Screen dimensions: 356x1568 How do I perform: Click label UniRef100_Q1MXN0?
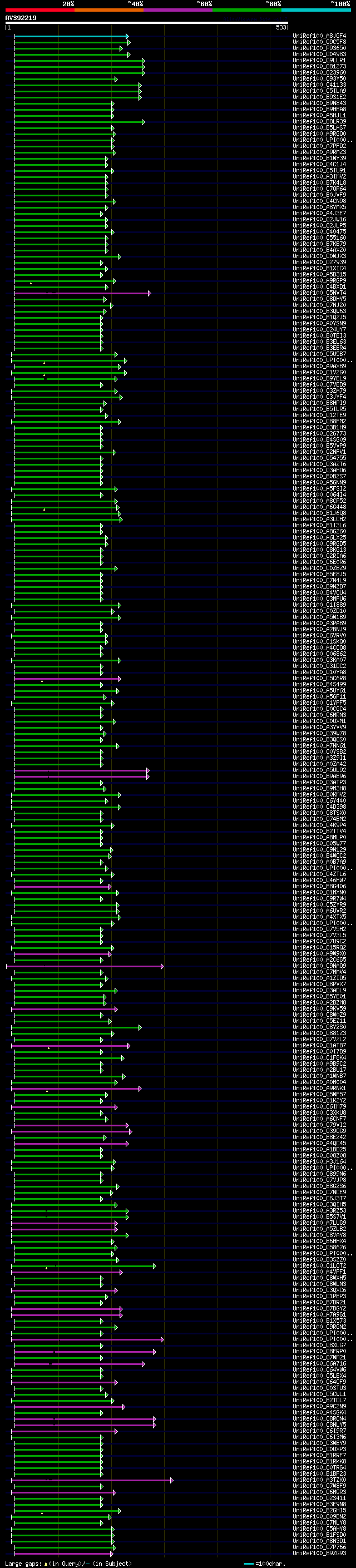[x=319, y=893]
